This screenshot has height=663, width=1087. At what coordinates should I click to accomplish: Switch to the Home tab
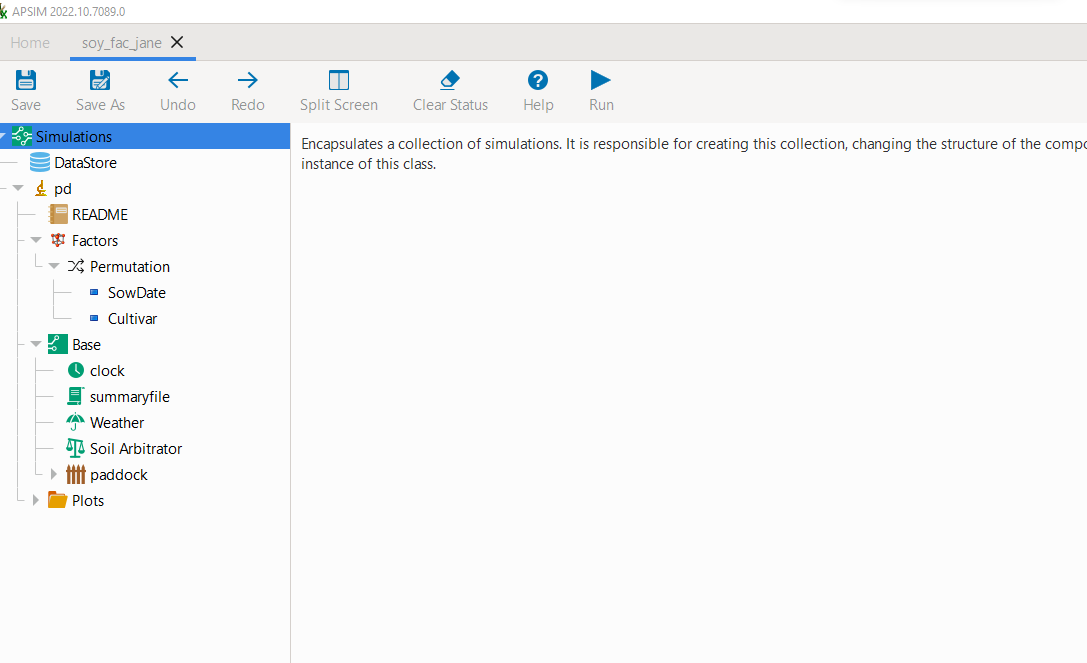coord(30,43)
